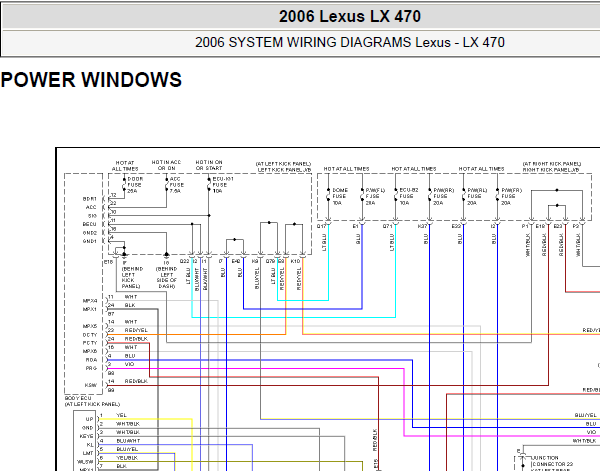The image size is (600, 471).
Task: Click the K9 connector label
Action: tap(255, 261)
